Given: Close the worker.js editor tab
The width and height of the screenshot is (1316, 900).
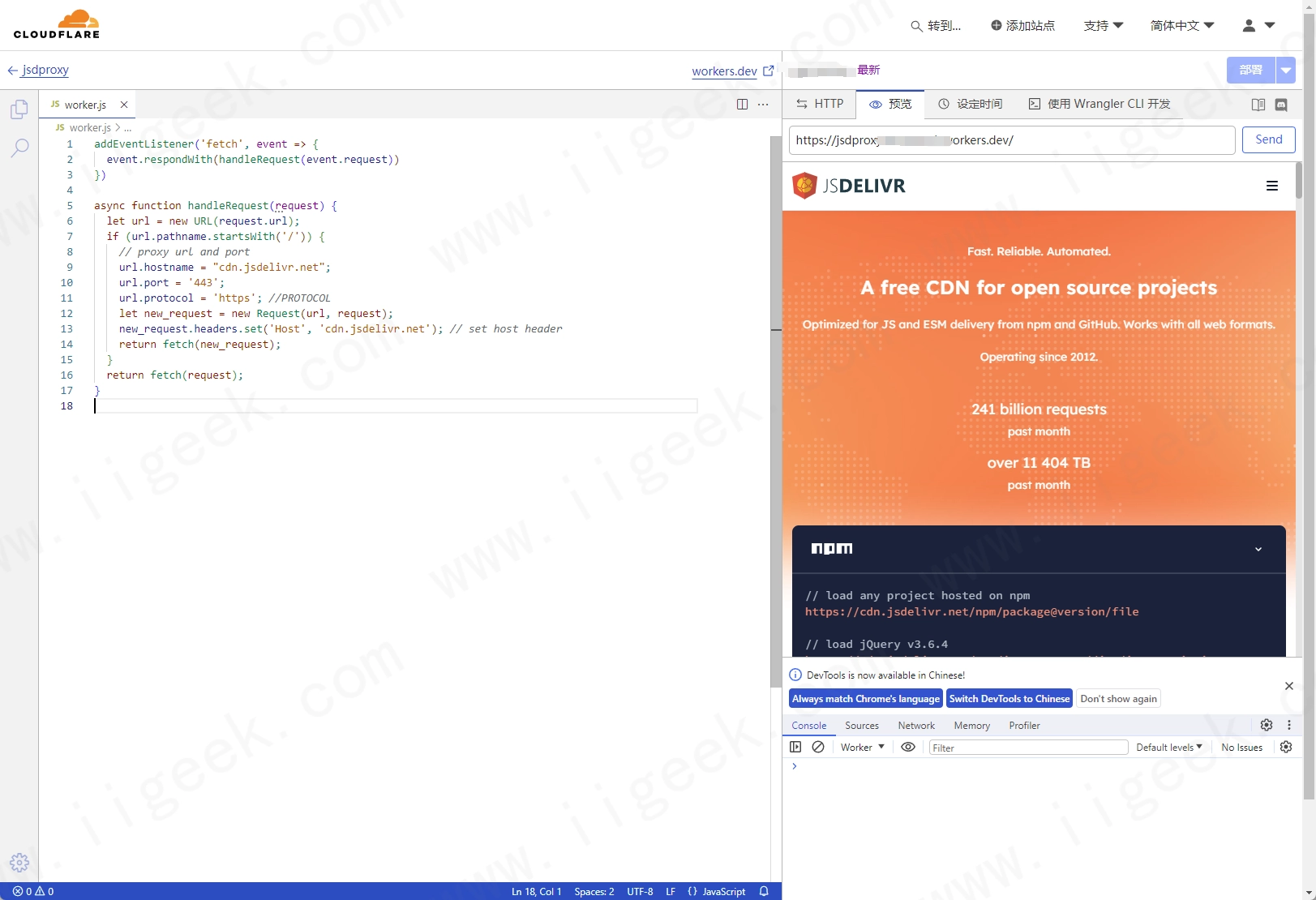Looking at the screenshot, I should (124, 105).
